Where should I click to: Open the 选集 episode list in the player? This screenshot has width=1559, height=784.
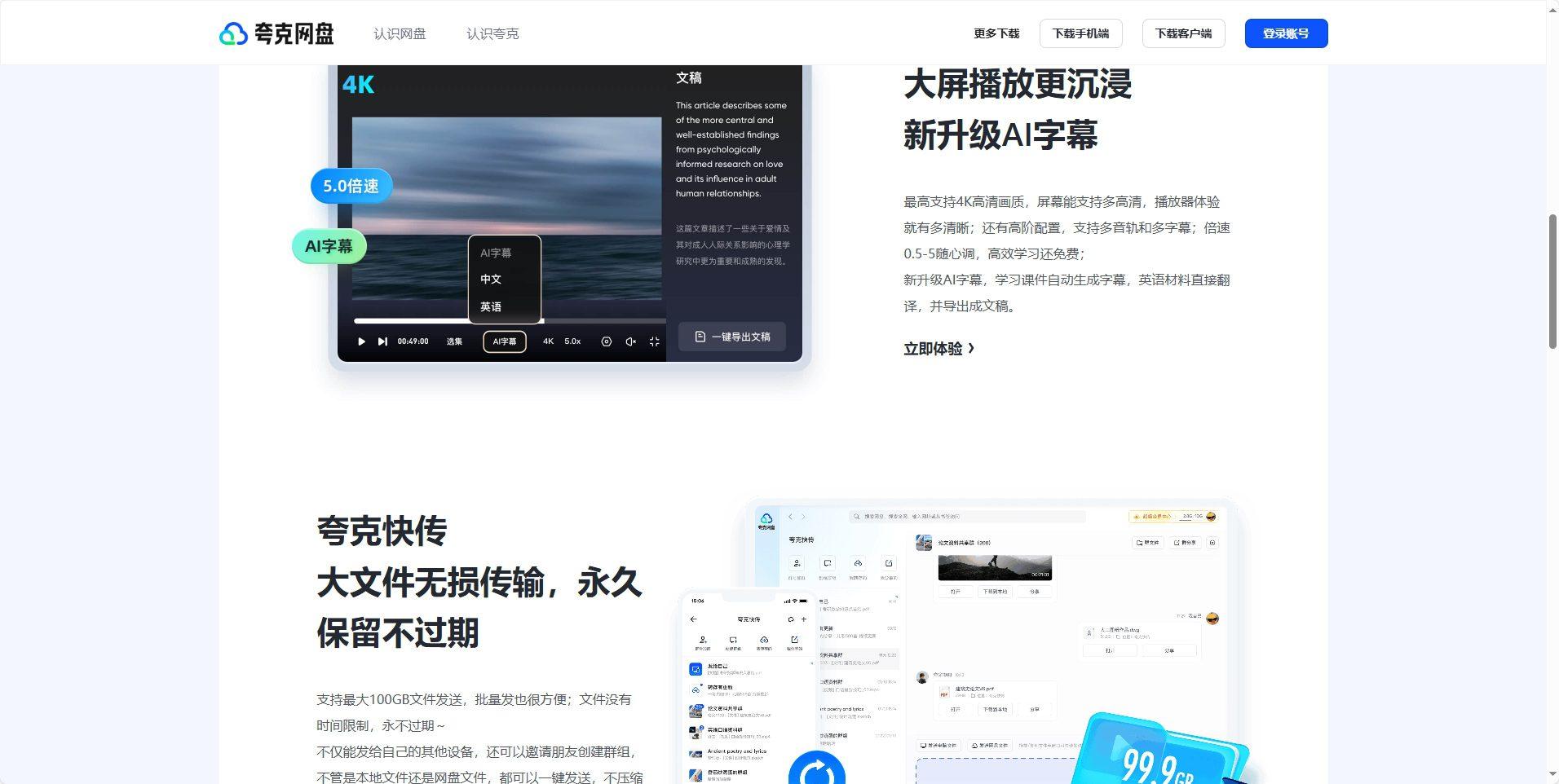[x=454, y=341]
